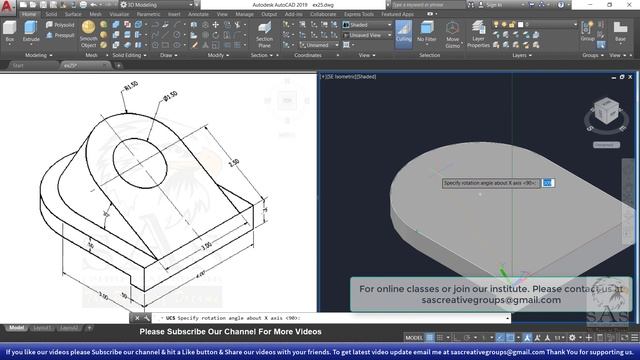Switch to the Mesh ribbon tab

pyautogui.click(x=96, y=14)
